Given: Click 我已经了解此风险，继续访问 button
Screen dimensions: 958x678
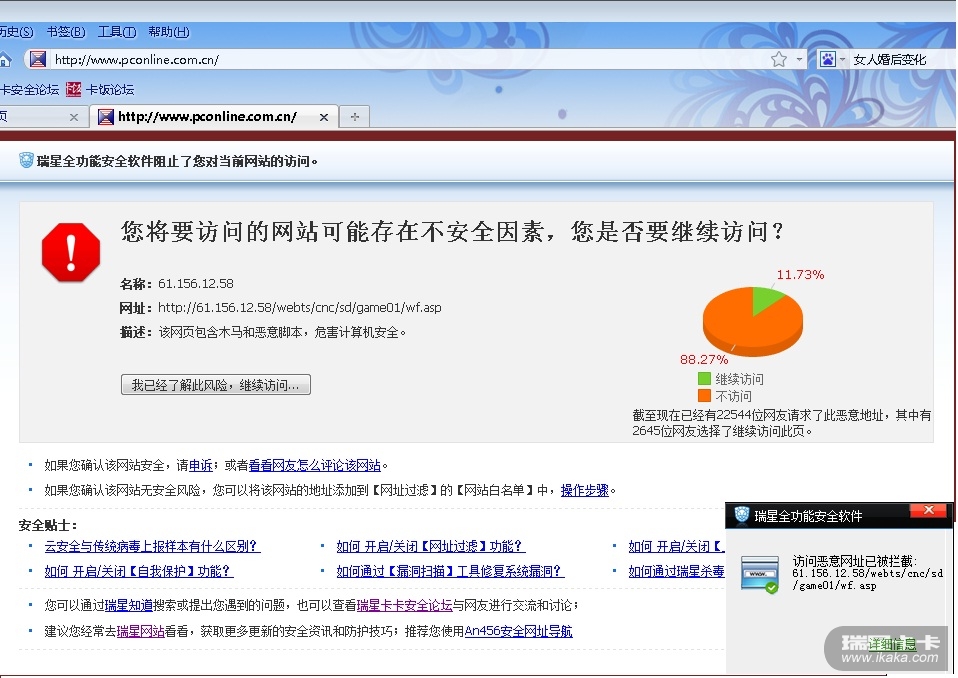Looking at the screenshot, I should click(x=216, y=385).
